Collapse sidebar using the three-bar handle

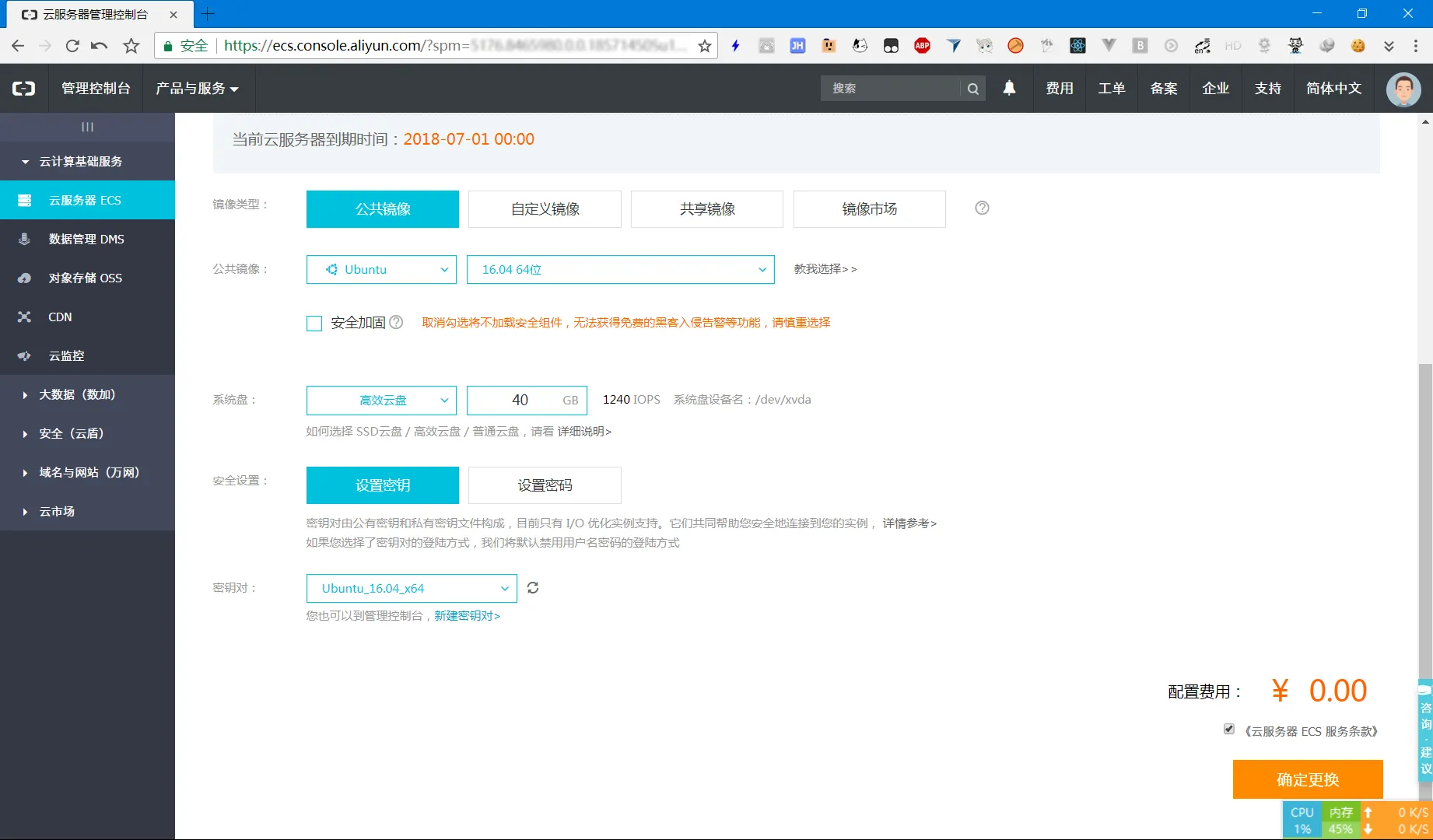coord(87,127)
